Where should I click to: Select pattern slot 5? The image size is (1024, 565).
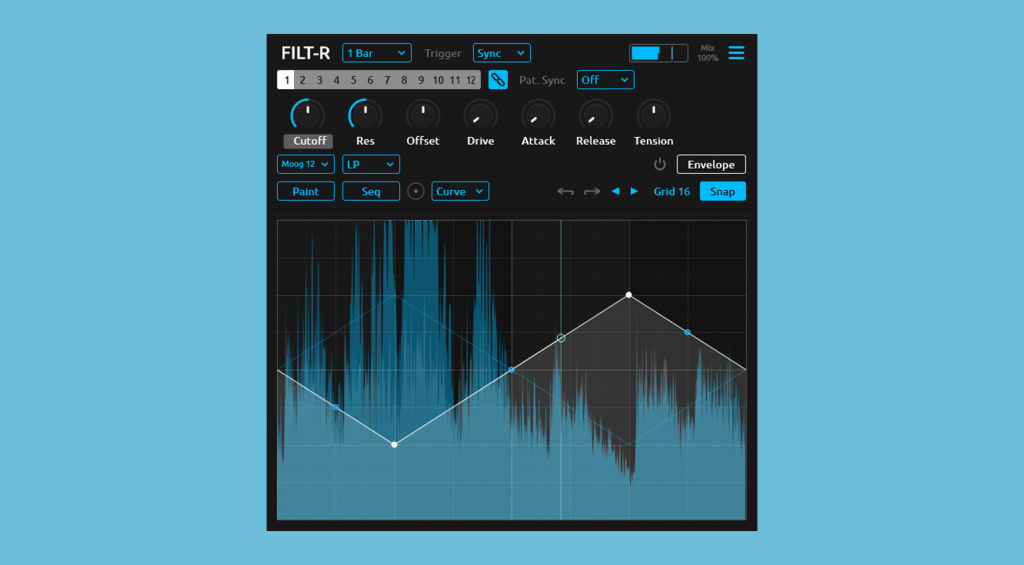[x=353, y=80]
